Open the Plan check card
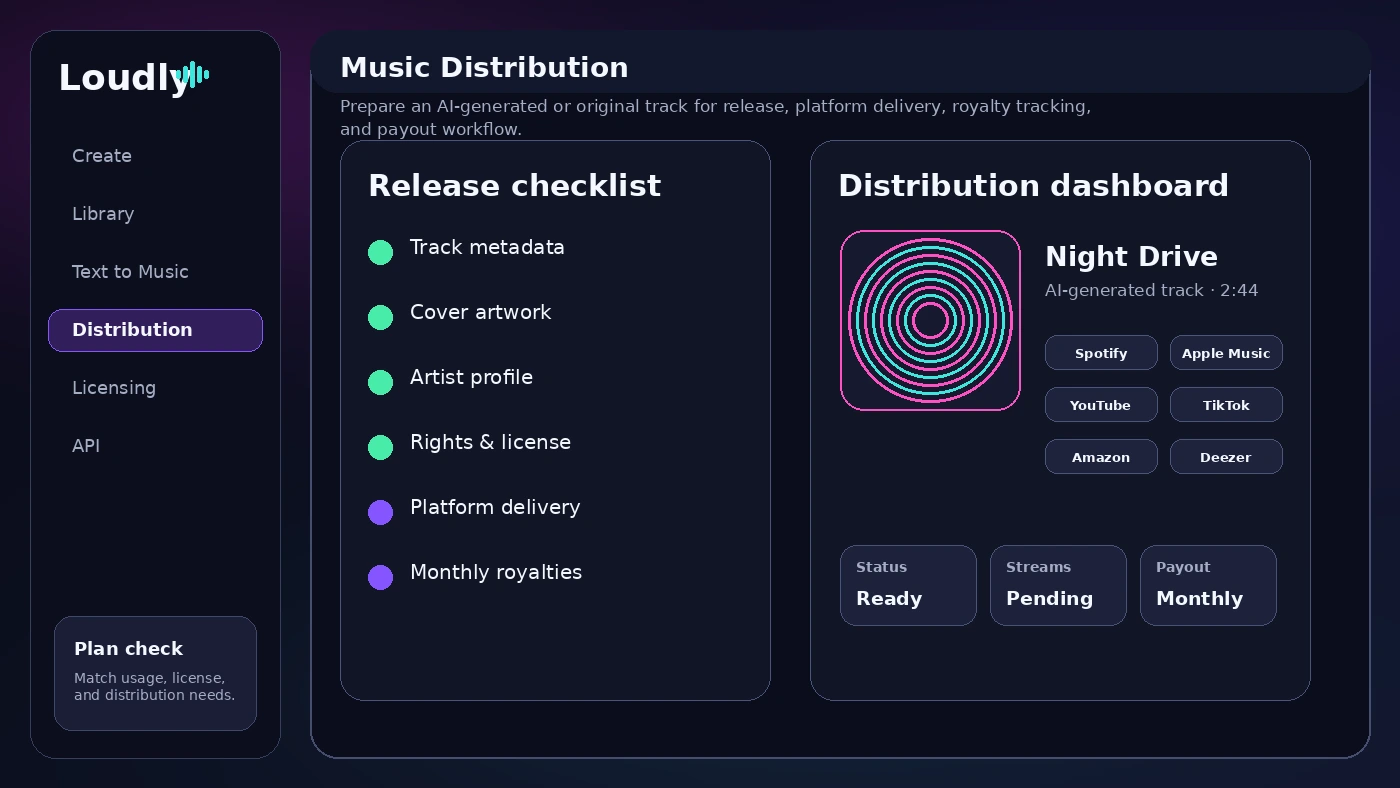 (155, 673)
